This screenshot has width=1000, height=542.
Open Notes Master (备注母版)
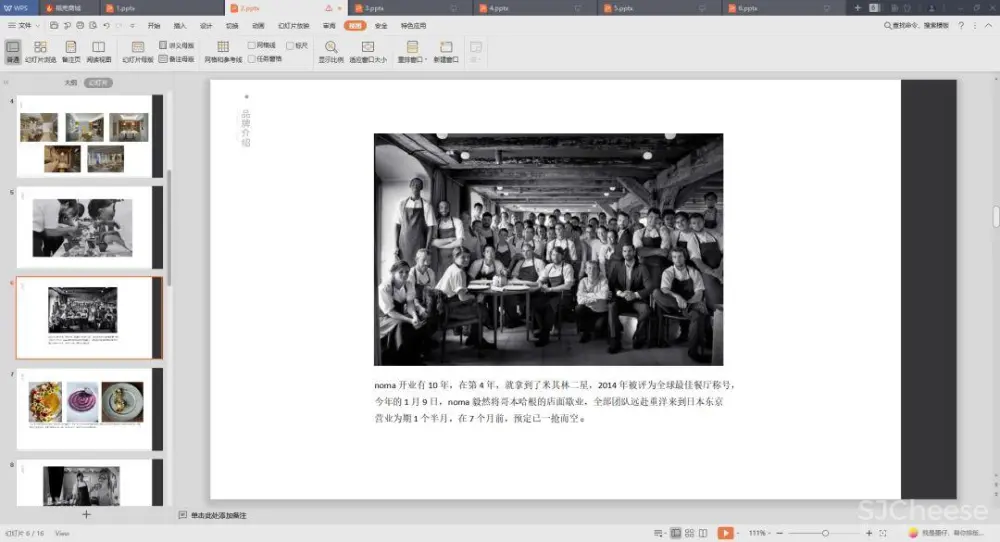[177, 59]
